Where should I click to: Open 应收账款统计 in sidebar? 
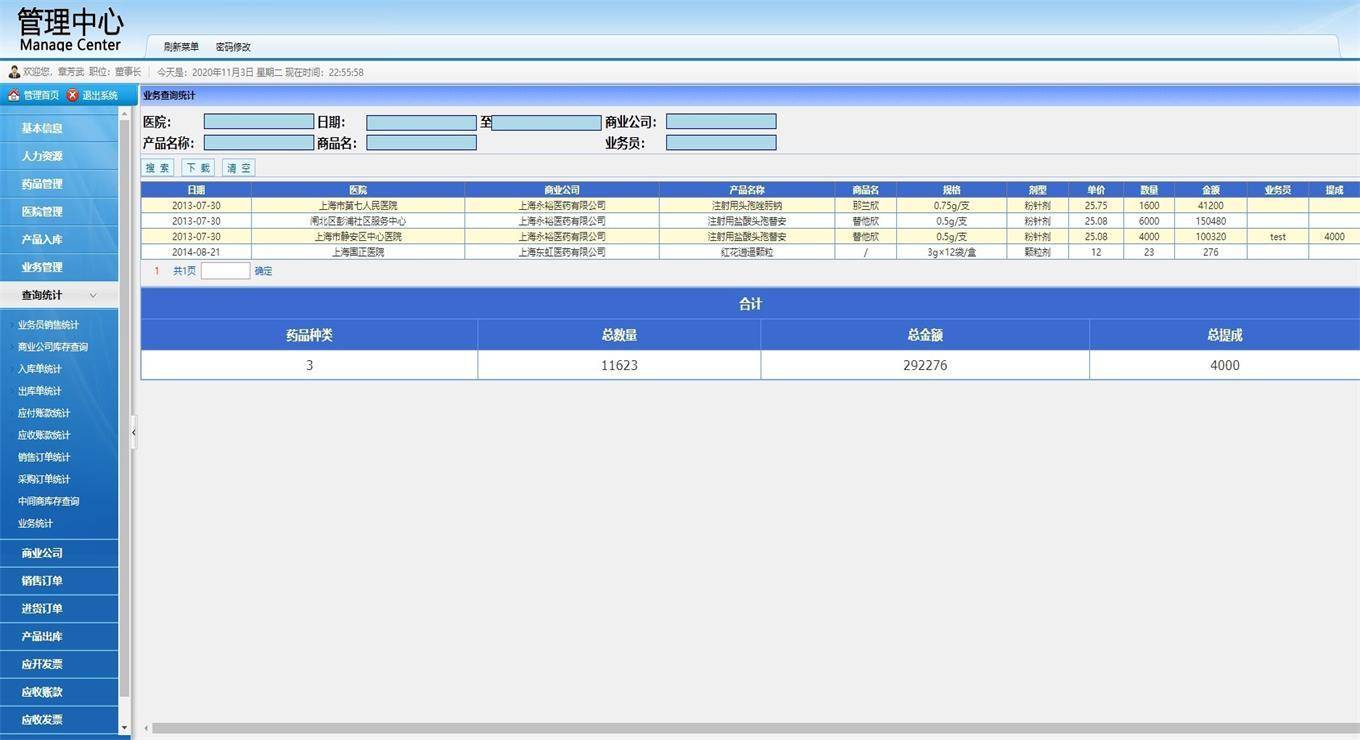[x=44, y=435]
